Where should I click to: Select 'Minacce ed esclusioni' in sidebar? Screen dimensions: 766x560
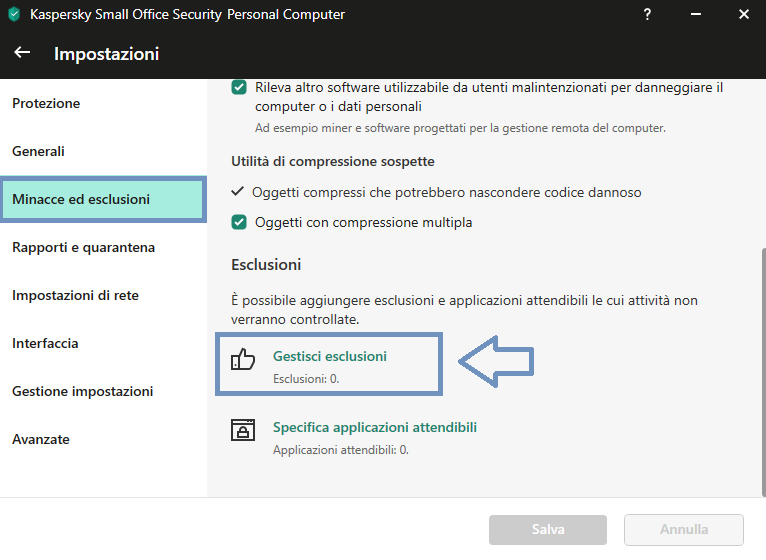103,199
